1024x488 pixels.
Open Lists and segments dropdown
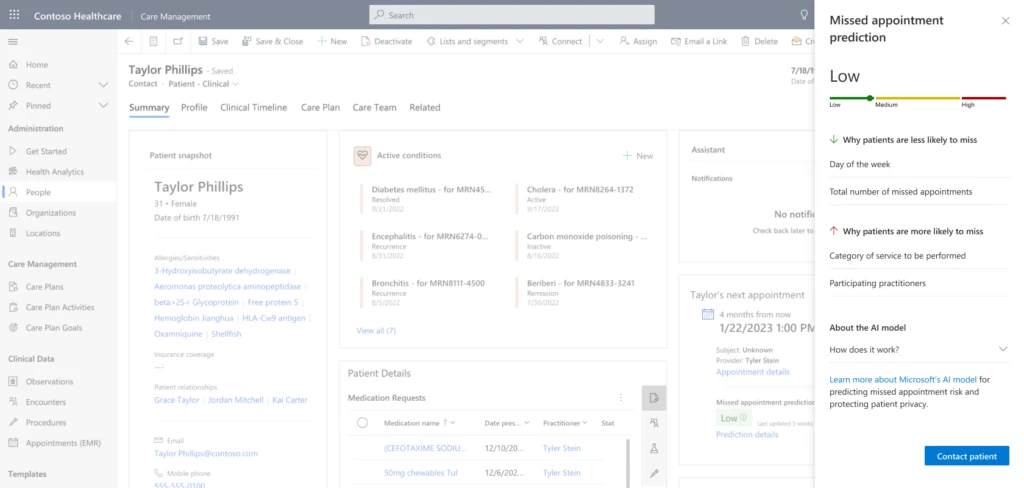click(474, 41)
